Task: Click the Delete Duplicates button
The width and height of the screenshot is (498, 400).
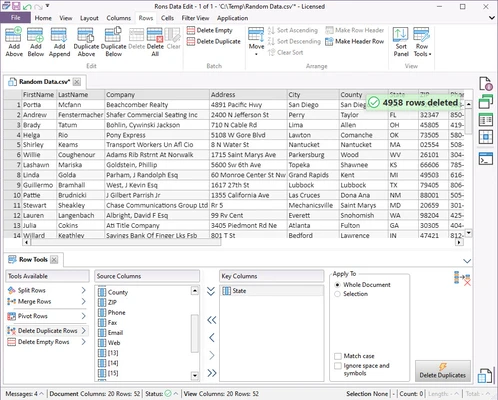Action: pos(443,371)
